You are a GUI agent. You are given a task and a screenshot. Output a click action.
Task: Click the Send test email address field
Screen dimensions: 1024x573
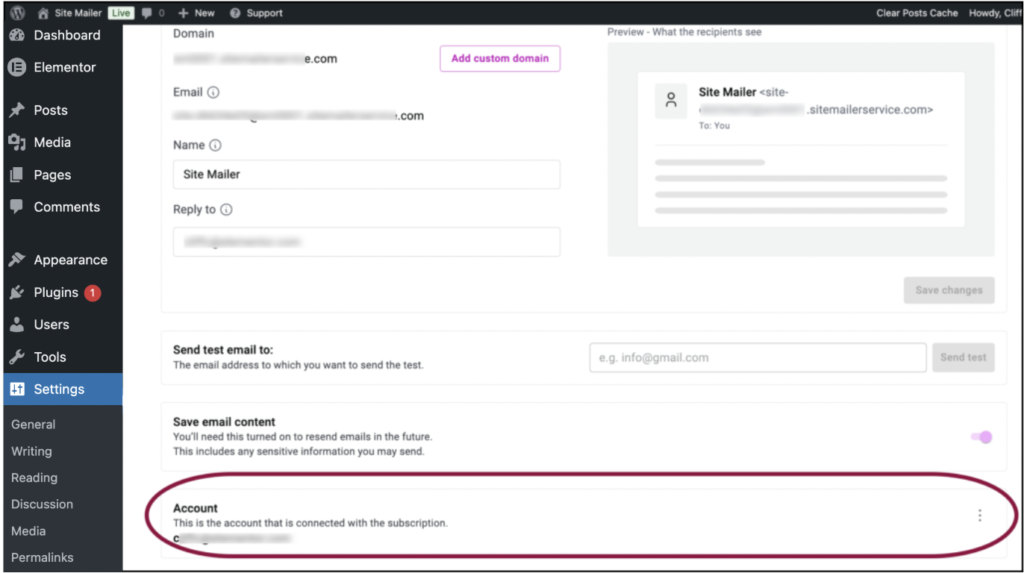coord(757,357)
